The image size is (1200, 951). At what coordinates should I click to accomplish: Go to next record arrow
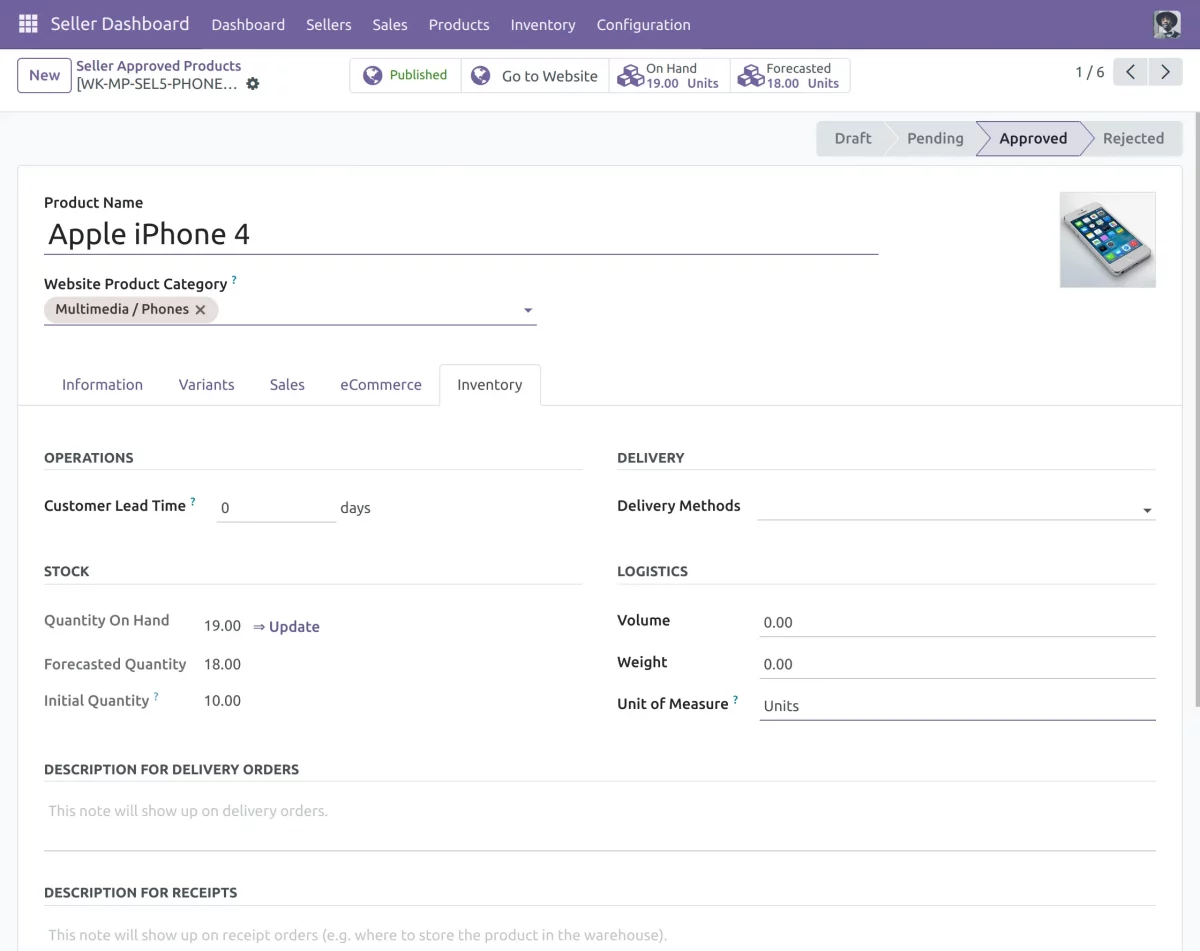[1165, 72]
